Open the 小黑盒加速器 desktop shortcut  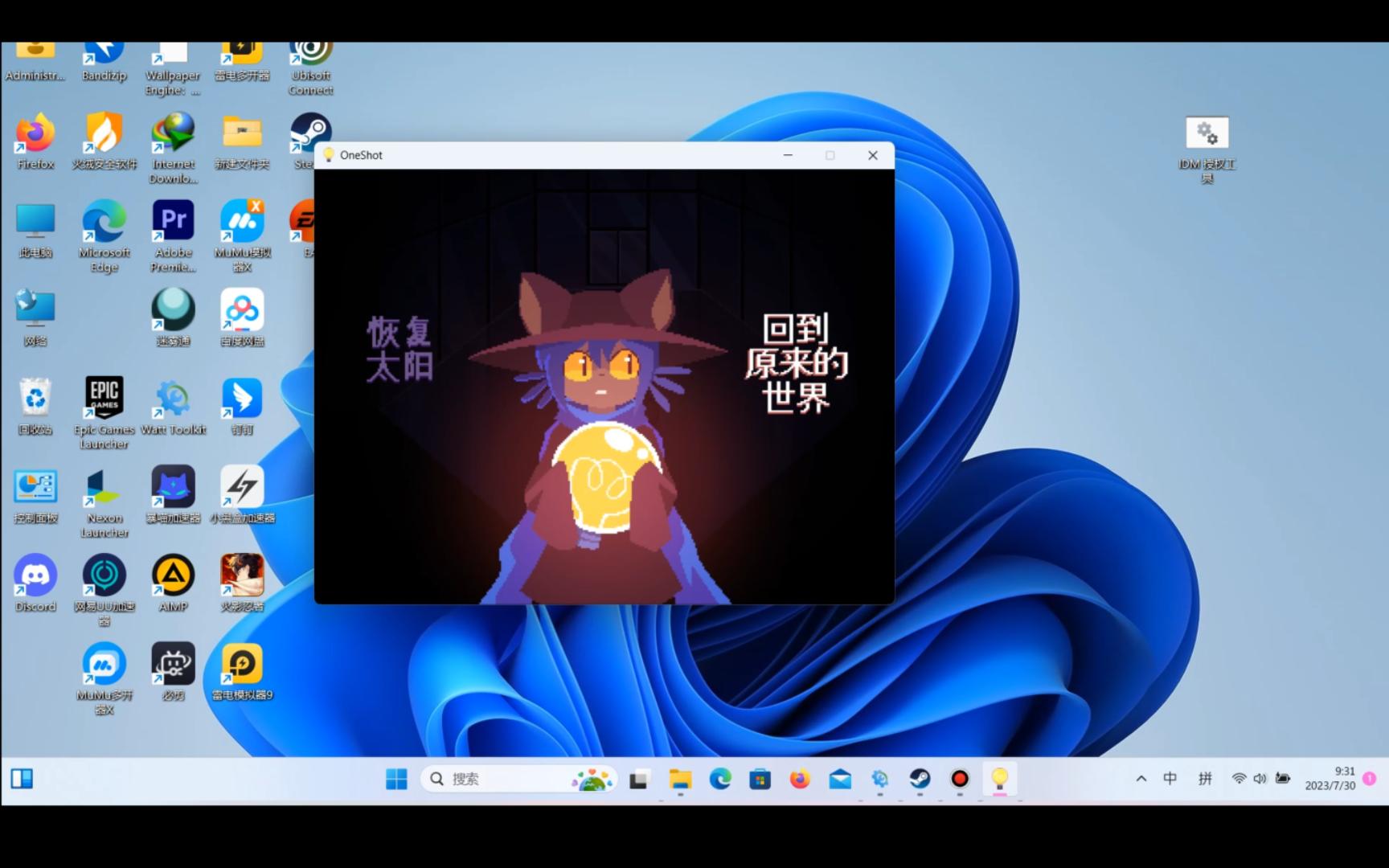click(x=242, y=496)
